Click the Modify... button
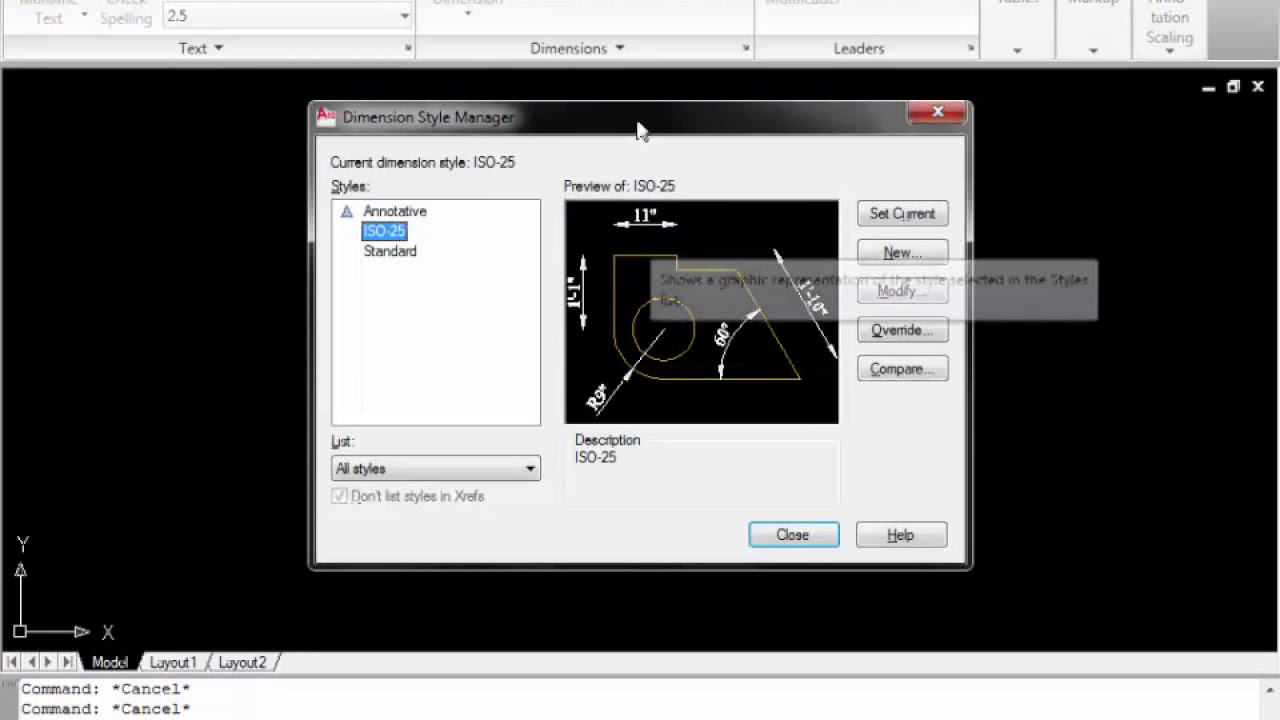This screenshot has height=720, width=1280. 902,291
